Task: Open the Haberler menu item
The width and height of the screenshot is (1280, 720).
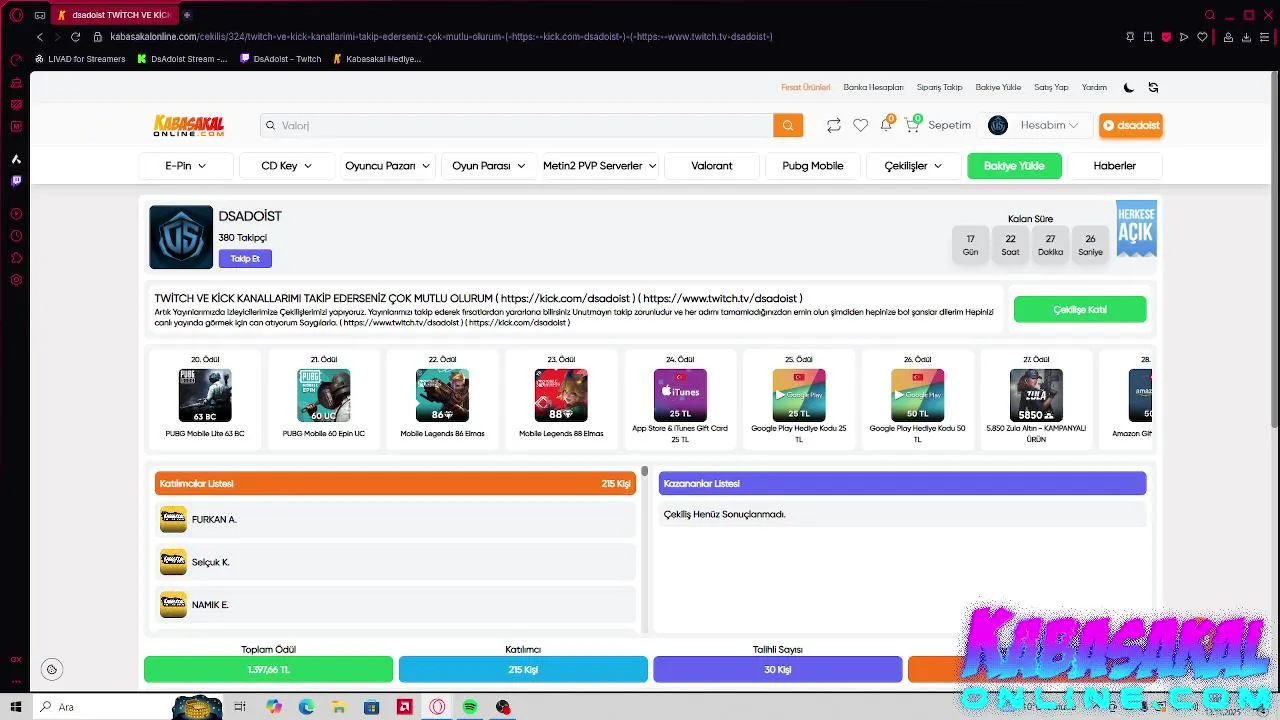Action: pyautogui.click(x=1115, y=166)
